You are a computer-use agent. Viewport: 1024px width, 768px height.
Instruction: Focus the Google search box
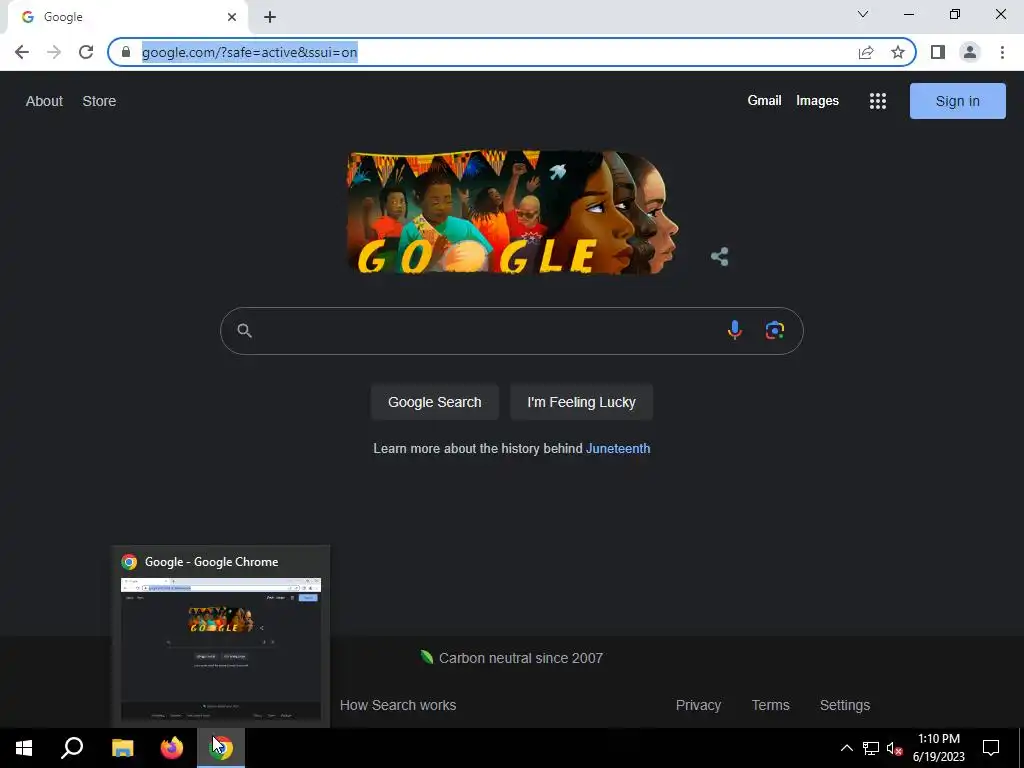click(x=511, y=330)
